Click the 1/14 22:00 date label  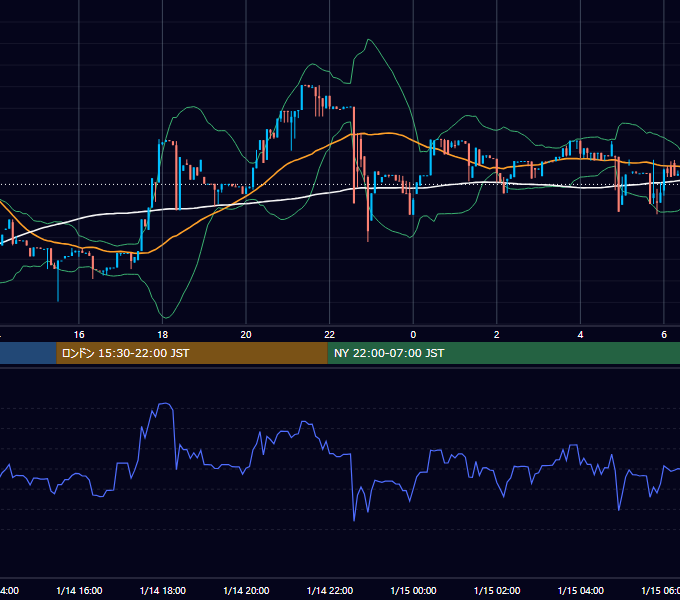(x=330, y=591)
